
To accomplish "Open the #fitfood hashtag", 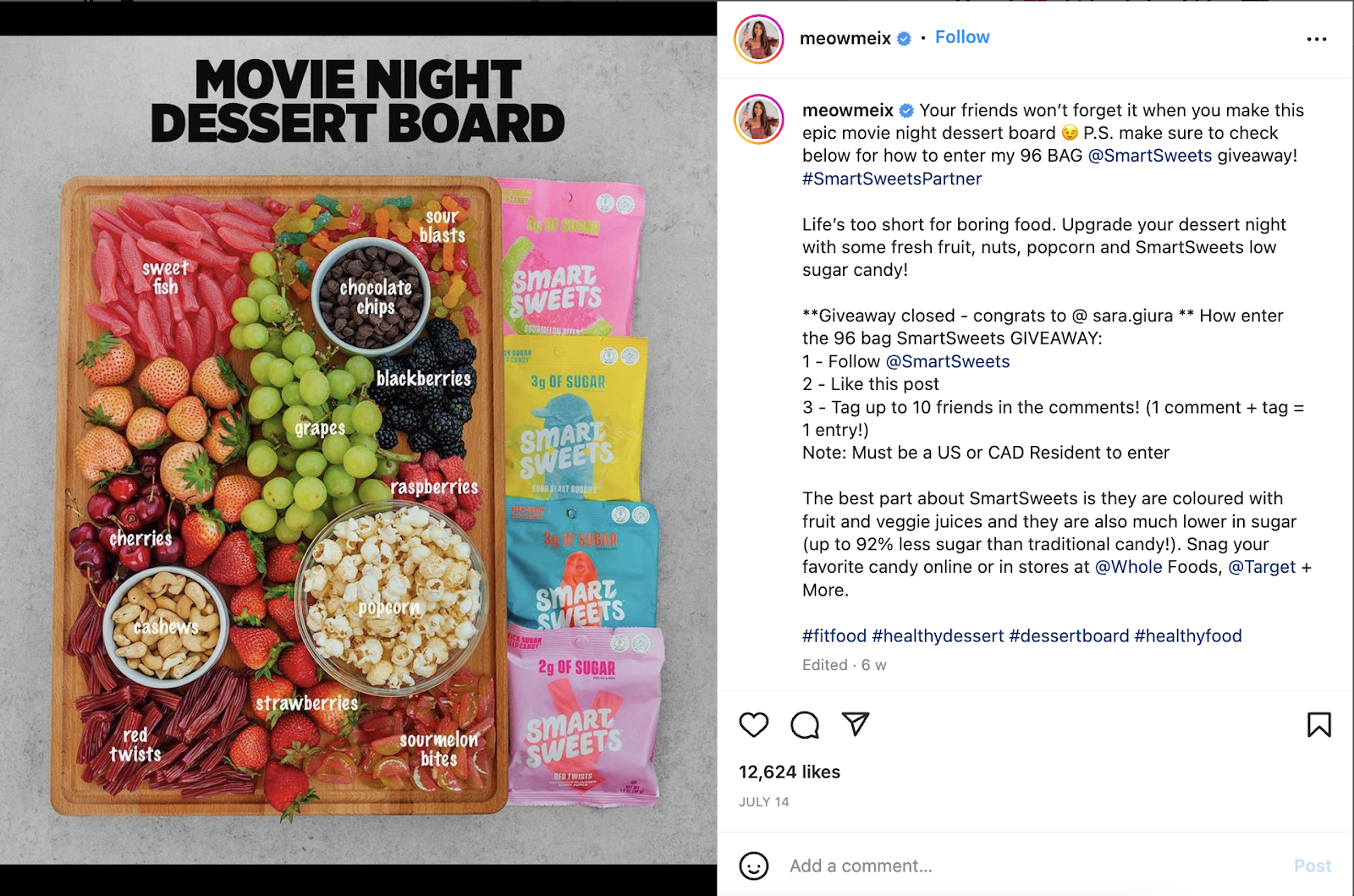I will (834, 635).
